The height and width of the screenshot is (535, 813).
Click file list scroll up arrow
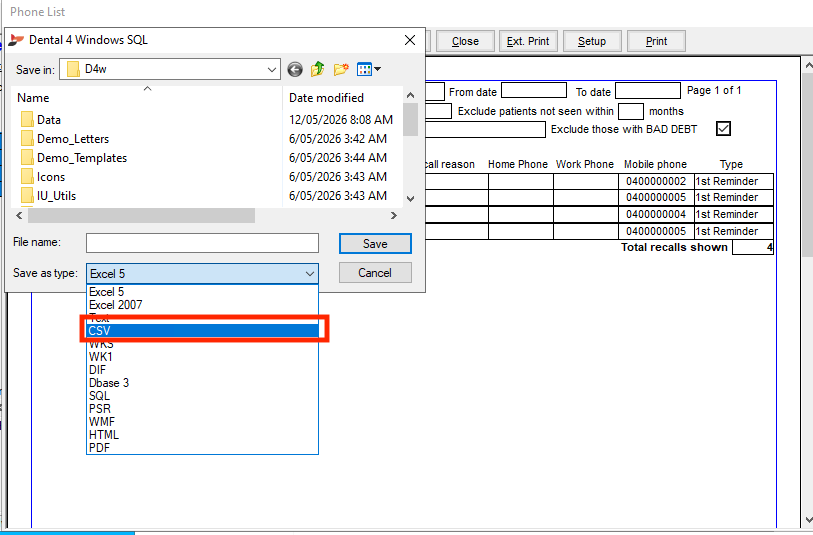coord(411,95)
